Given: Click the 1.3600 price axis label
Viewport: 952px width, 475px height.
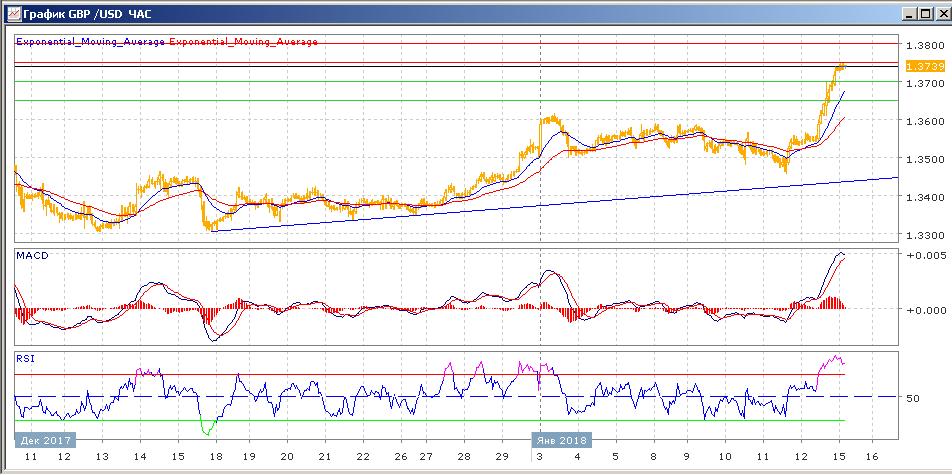Looking at the screenshot, I should [925, 121].
